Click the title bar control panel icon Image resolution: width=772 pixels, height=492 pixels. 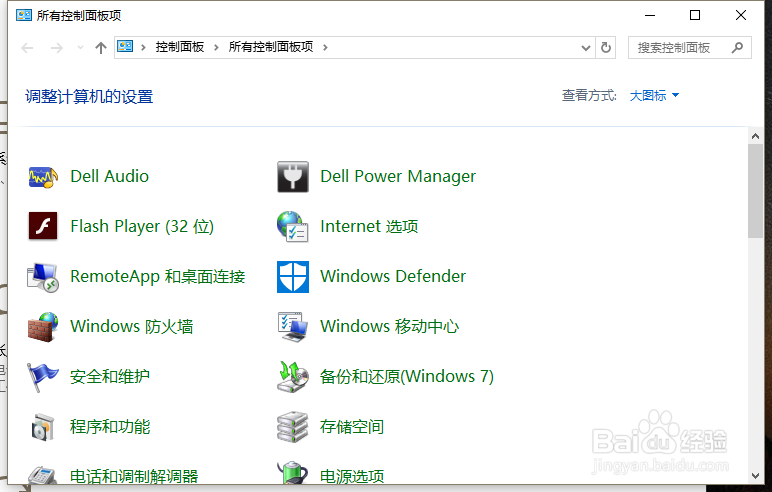pos(24,15)
